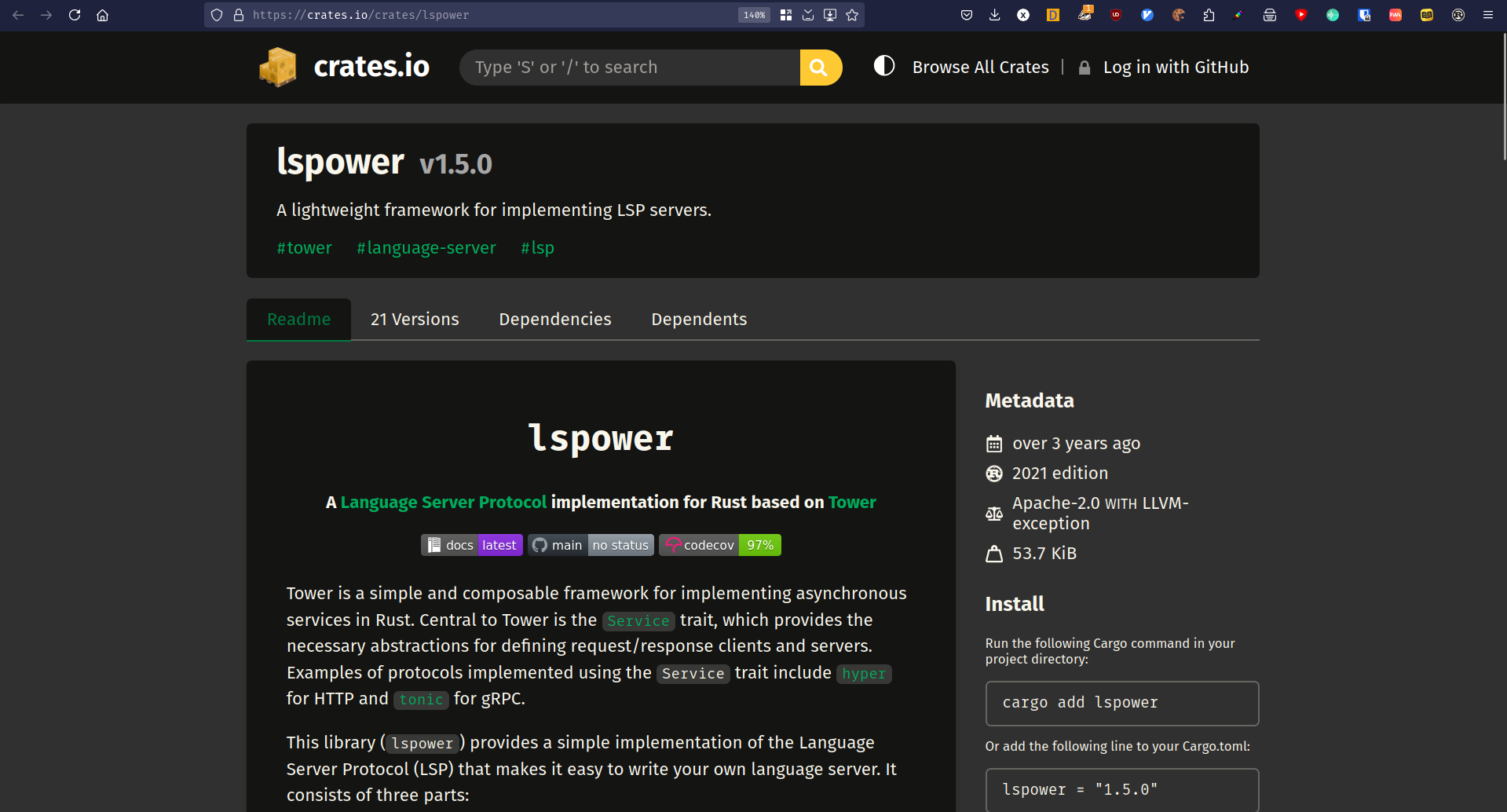Click the 140% zoom level indicator
Image resolution: width=1507 pixels, height=812 pixels.
[754, 15]
